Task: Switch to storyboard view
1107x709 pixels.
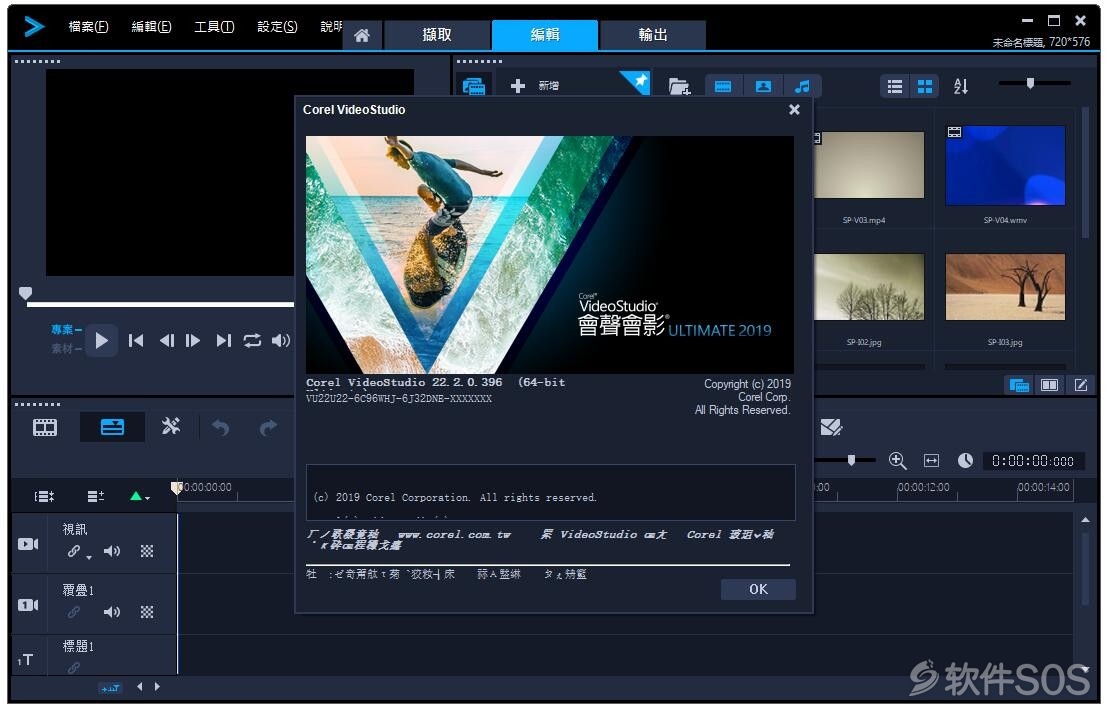Action: point(45,427)
